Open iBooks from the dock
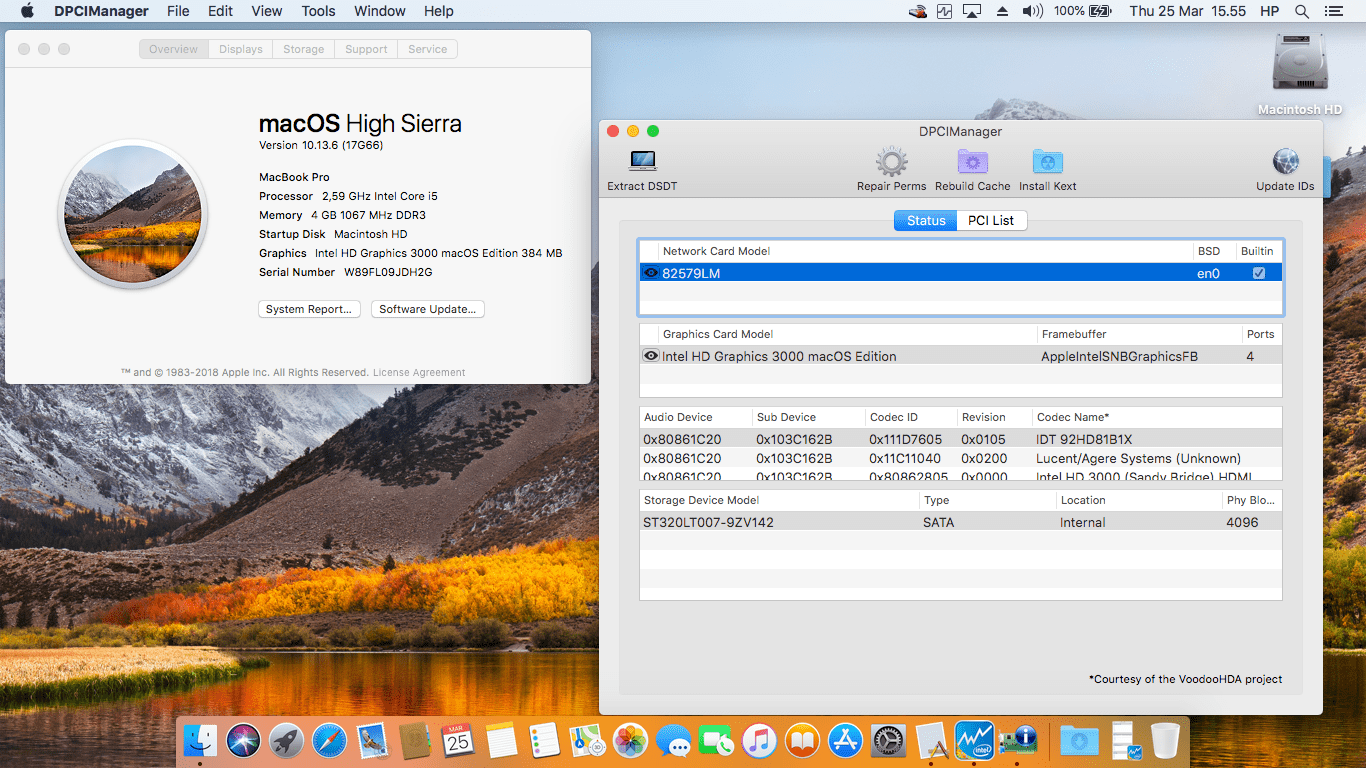Image resolution: width=1366 pixels, height=768 pixels. (802, 741)
